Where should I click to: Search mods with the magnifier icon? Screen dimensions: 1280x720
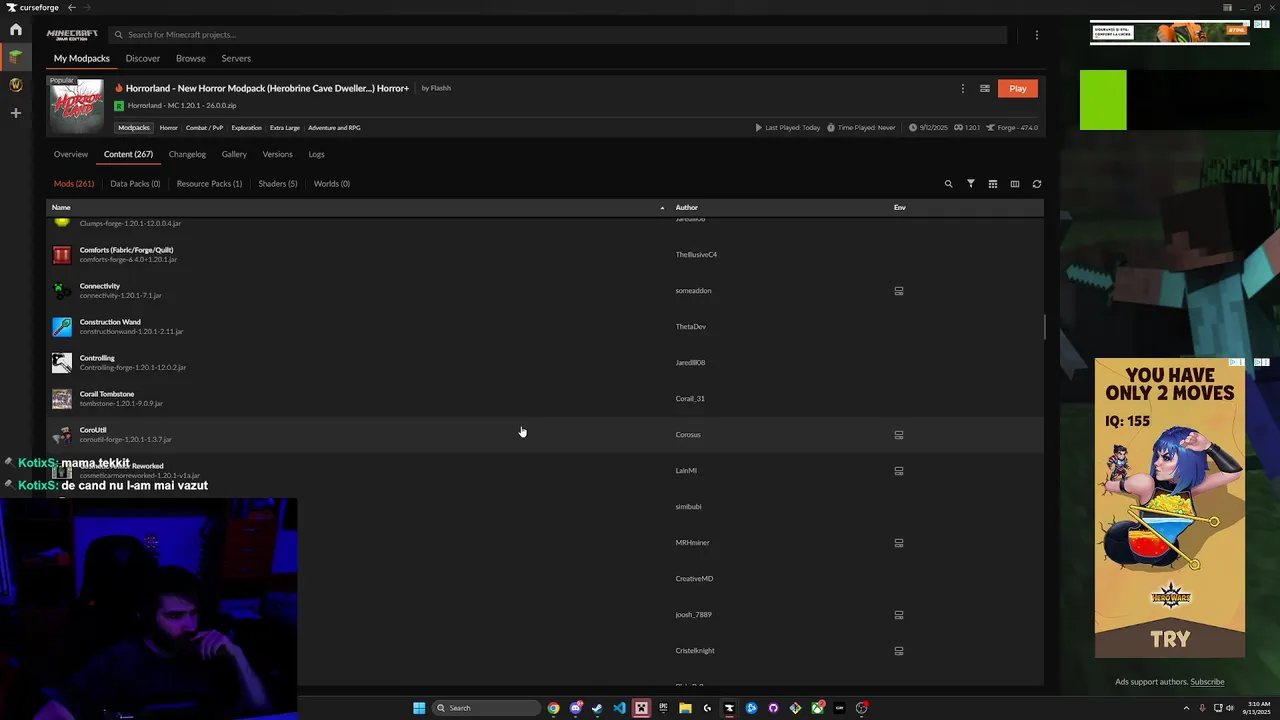tap(949, 184)
